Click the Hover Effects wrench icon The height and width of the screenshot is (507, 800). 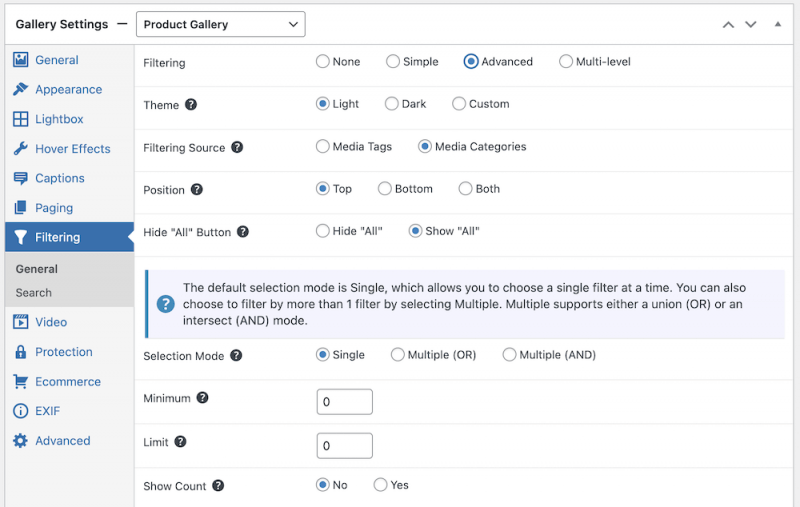(x=20, y=149)
